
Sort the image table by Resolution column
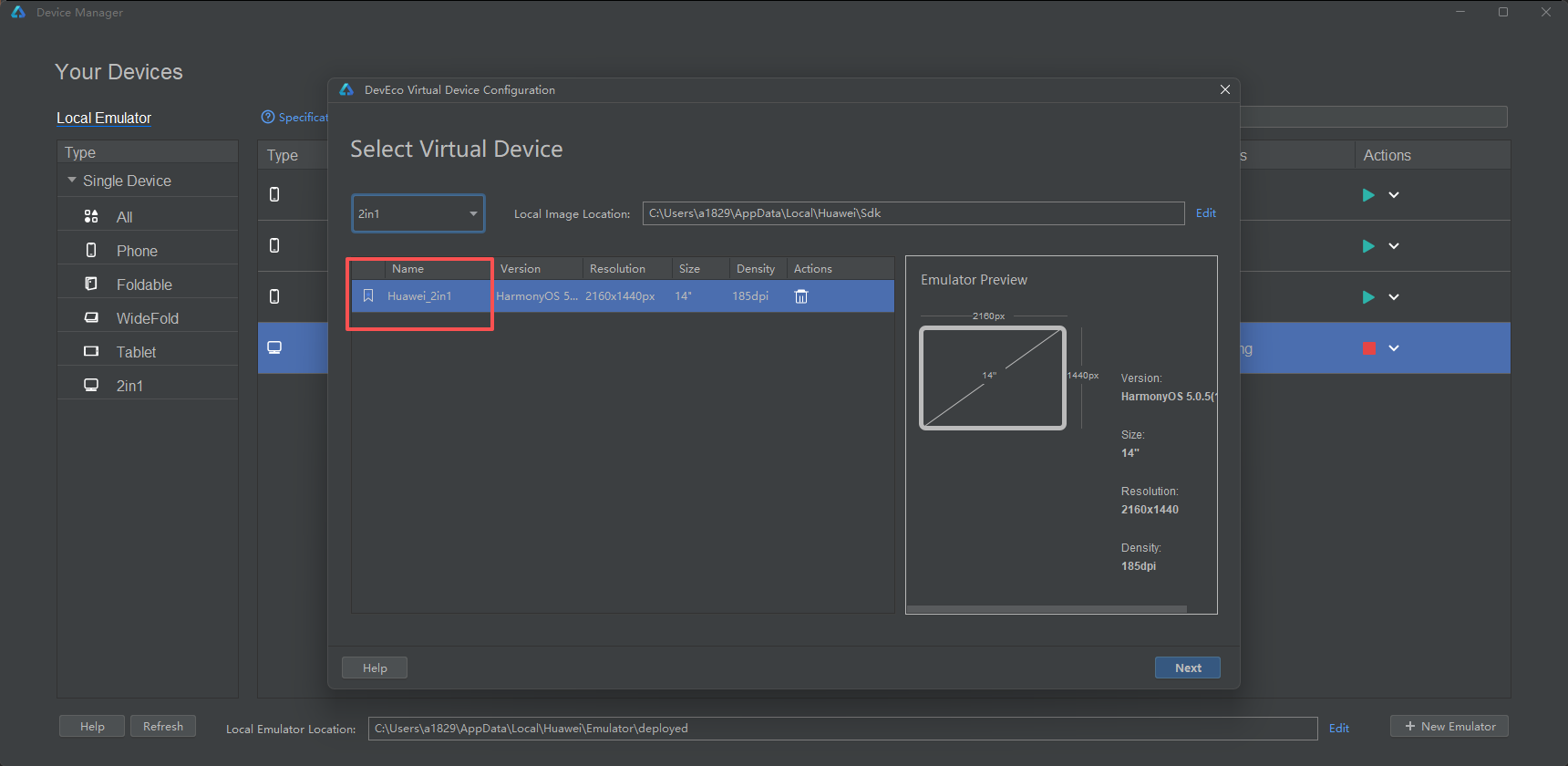coord(627,269)
